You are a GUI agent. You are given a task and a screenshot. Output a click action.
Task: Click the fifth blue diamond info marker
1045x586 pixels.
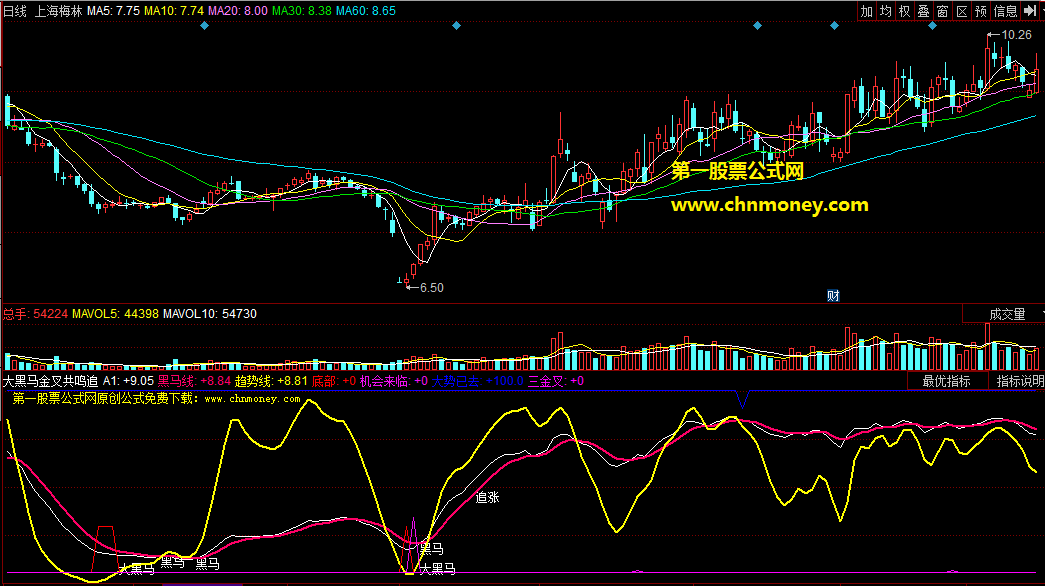(x=932, y=26)
